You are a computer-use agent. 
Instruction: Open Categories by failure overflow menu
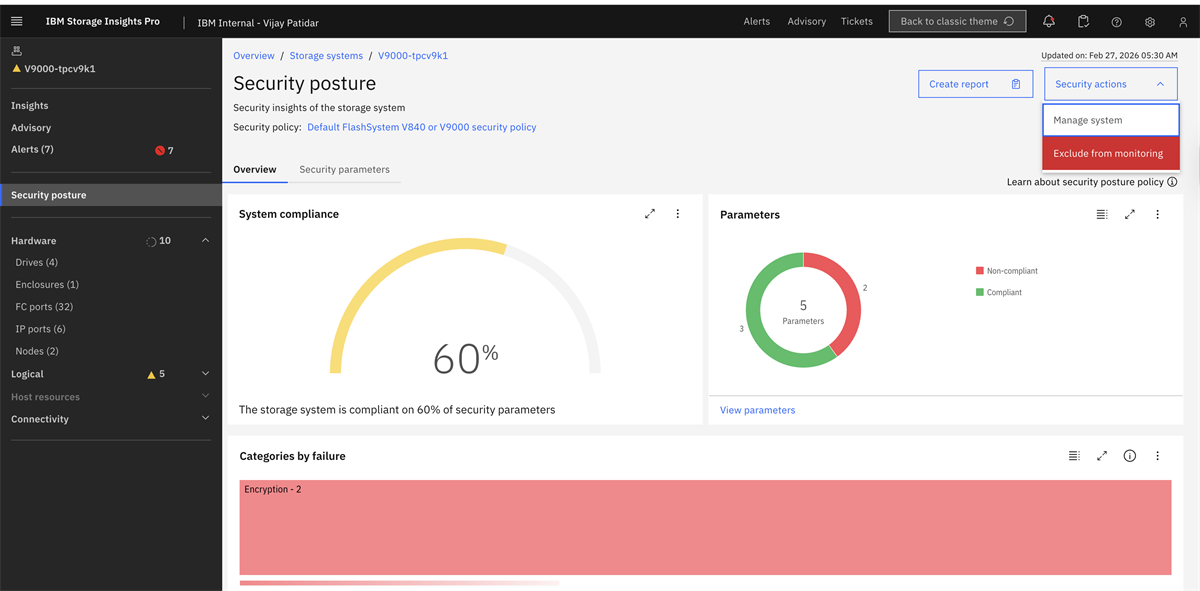coord(1158,456)
